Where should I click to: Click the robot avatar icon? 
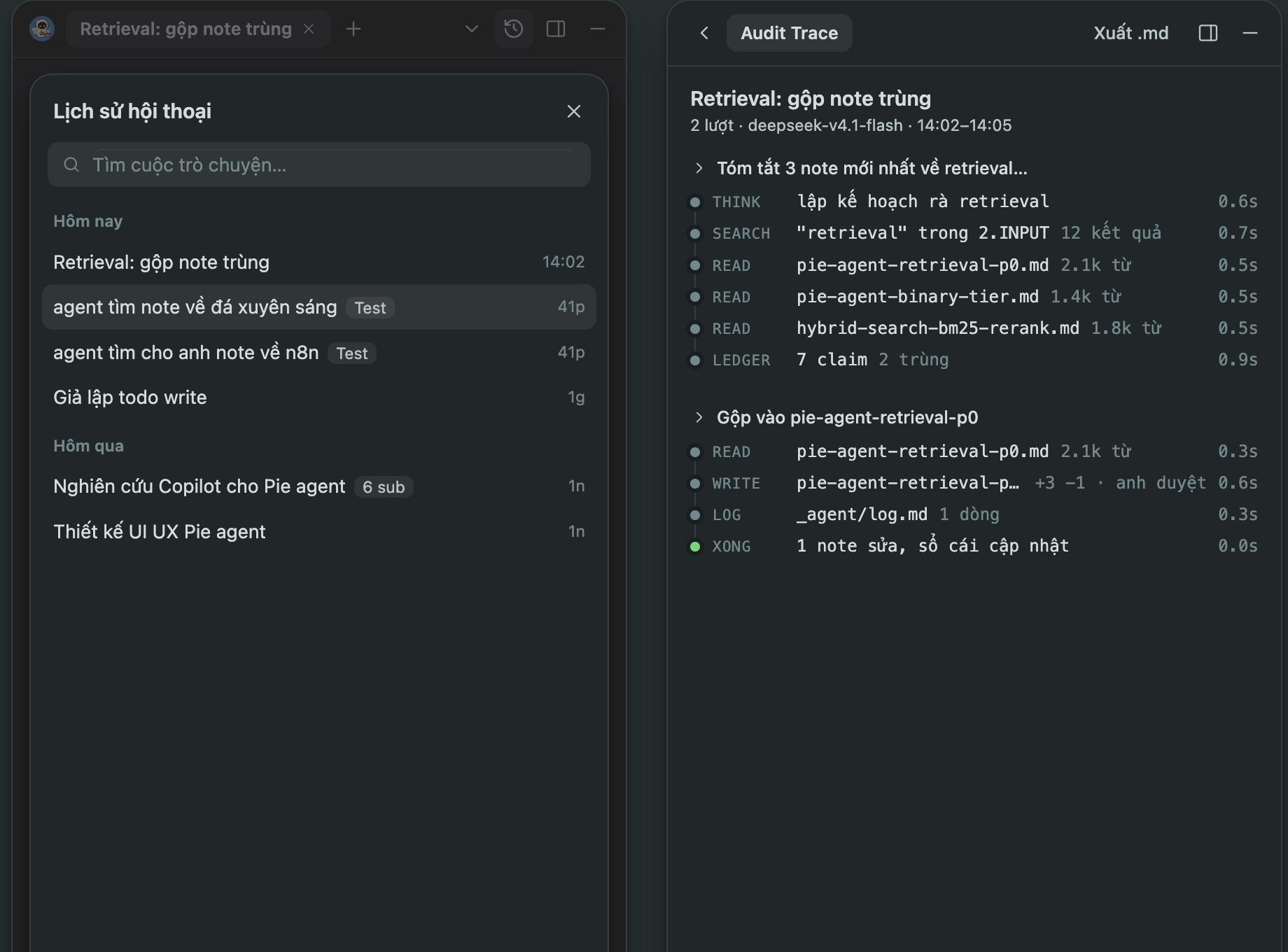(42, 29)
